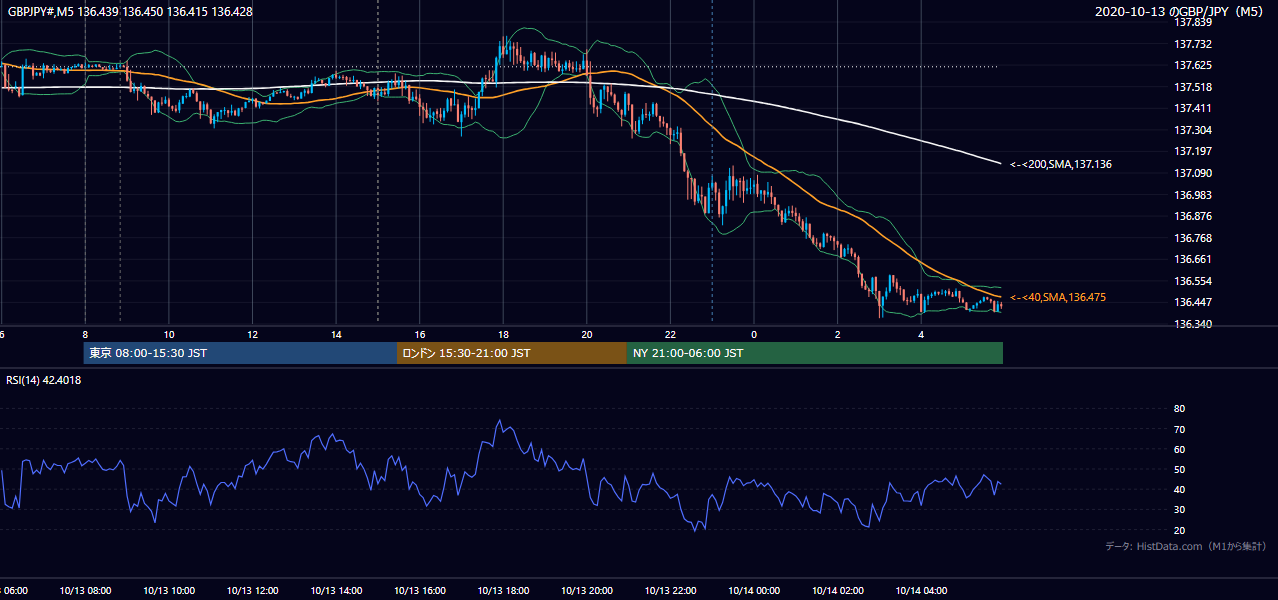Click the 10/13 16:00 date label
This screenshot has height=600, width=1278.
coord(420,591)
